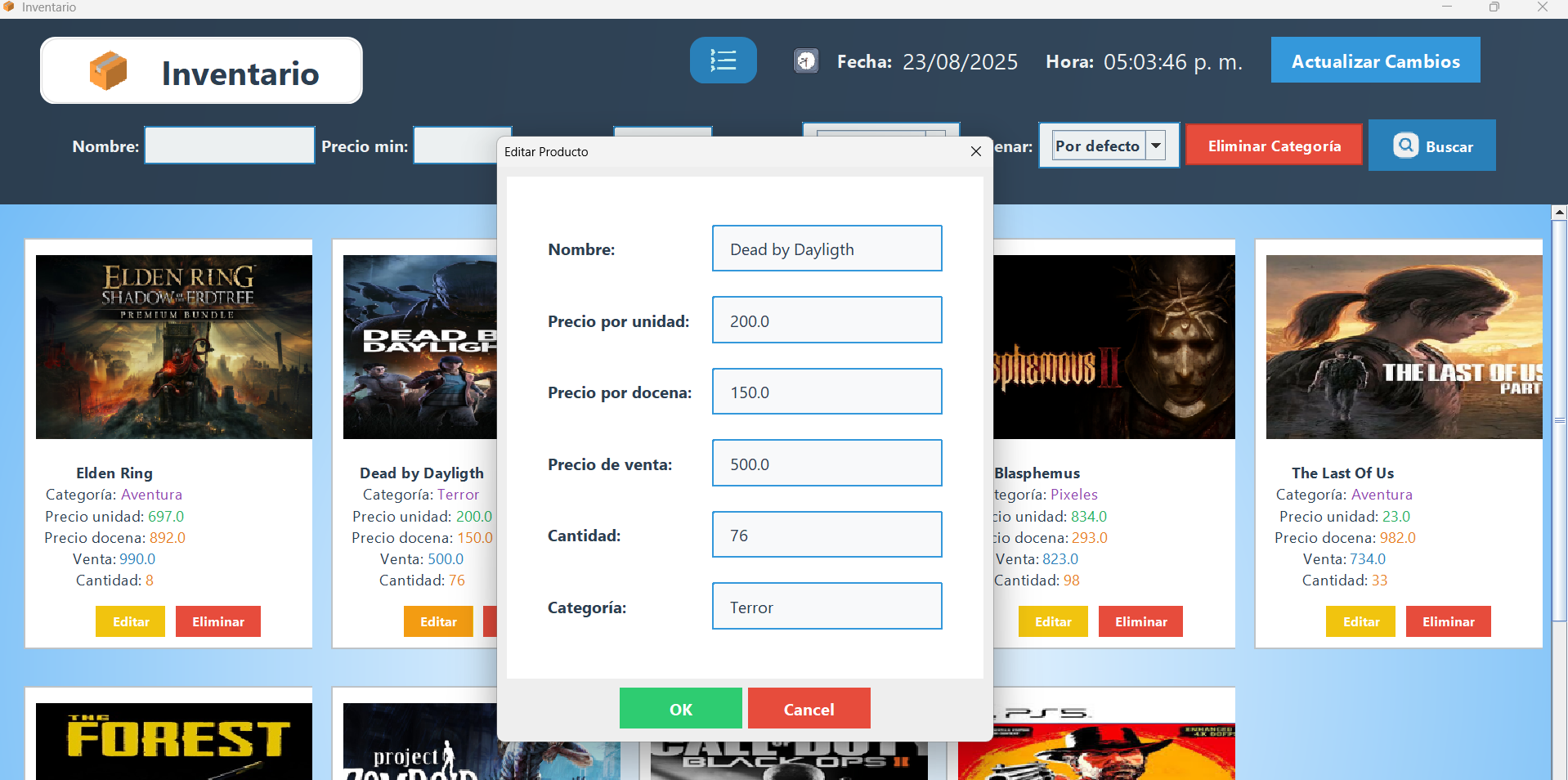
Task: Open the Por defecto sort dropdown
Action: click(1156, 146)
